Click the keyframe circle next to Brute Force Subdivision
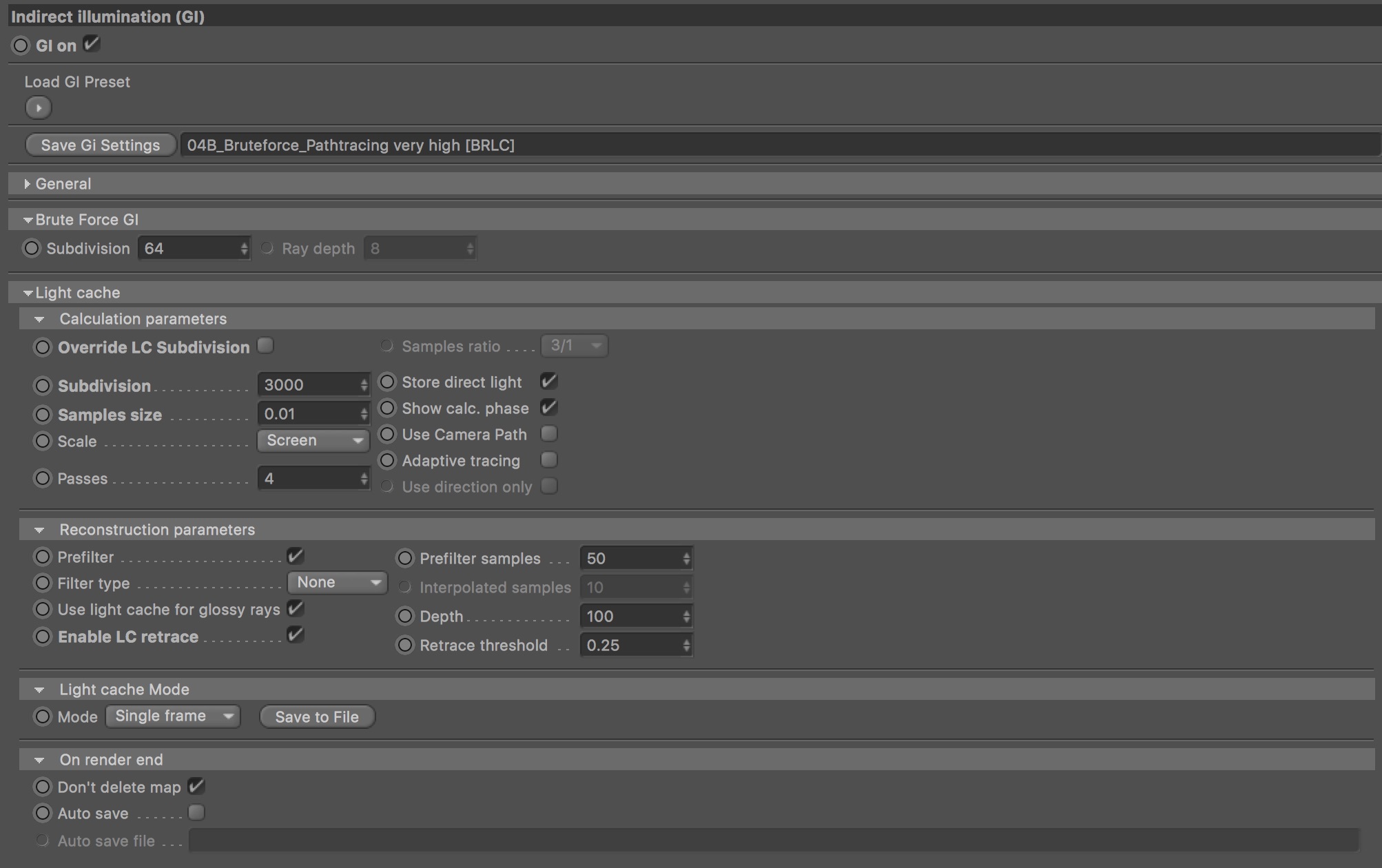1382x868 pixels. pyautogui.click(x=32, y=248)
